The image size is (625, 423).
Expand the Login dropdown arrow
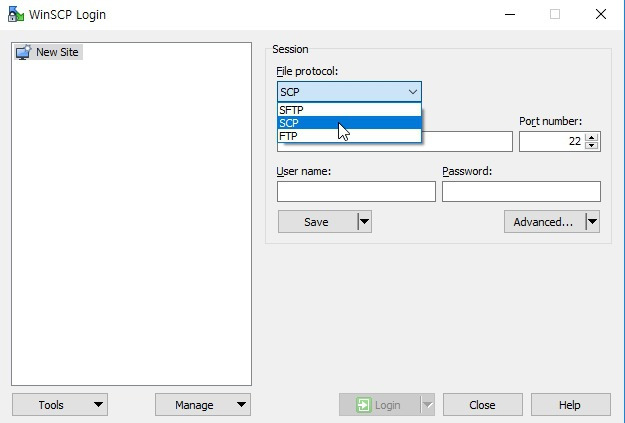click(x=428, y=405)
